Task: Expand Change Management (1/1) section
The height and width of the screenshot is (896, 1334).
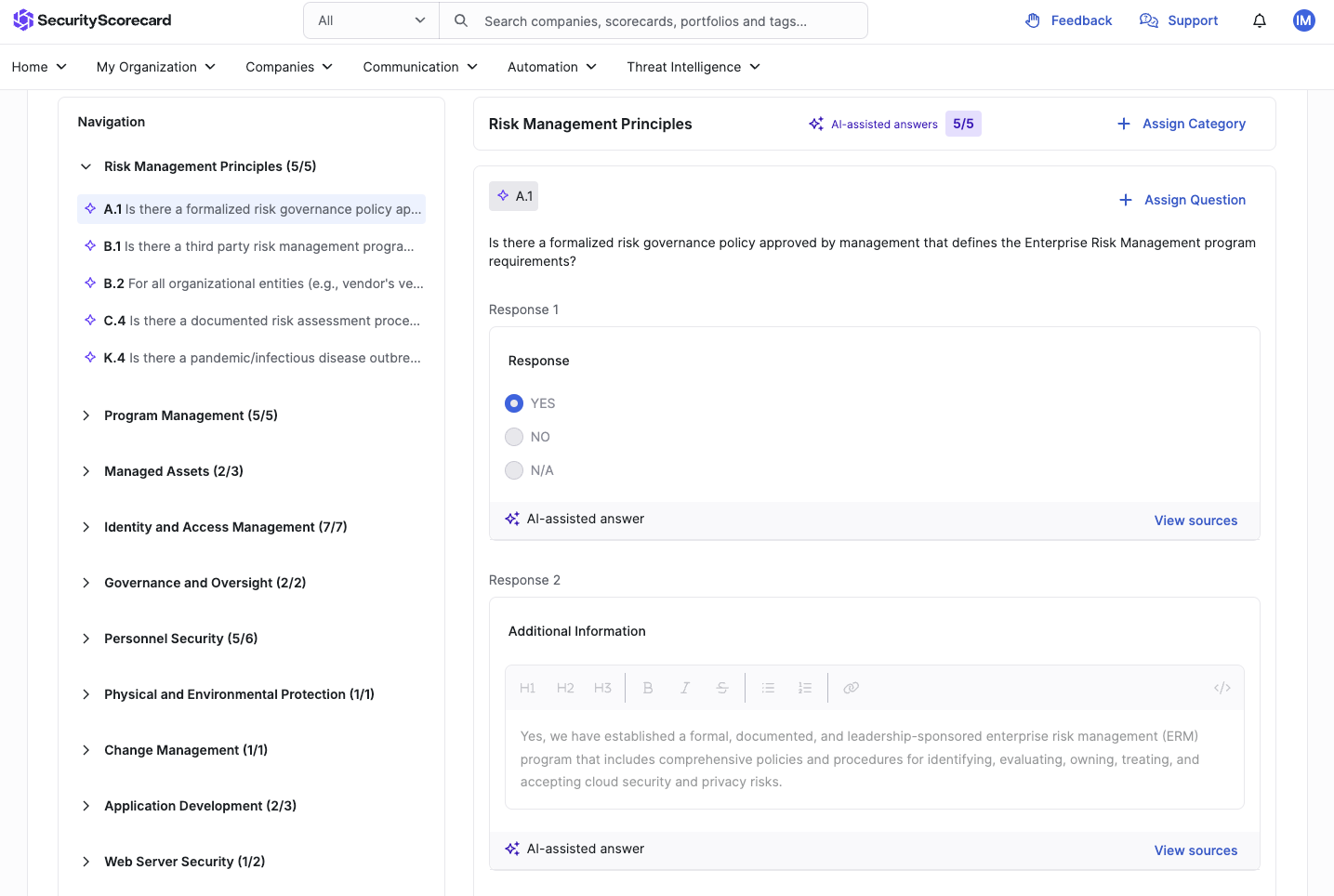Action: pos(86,750)
